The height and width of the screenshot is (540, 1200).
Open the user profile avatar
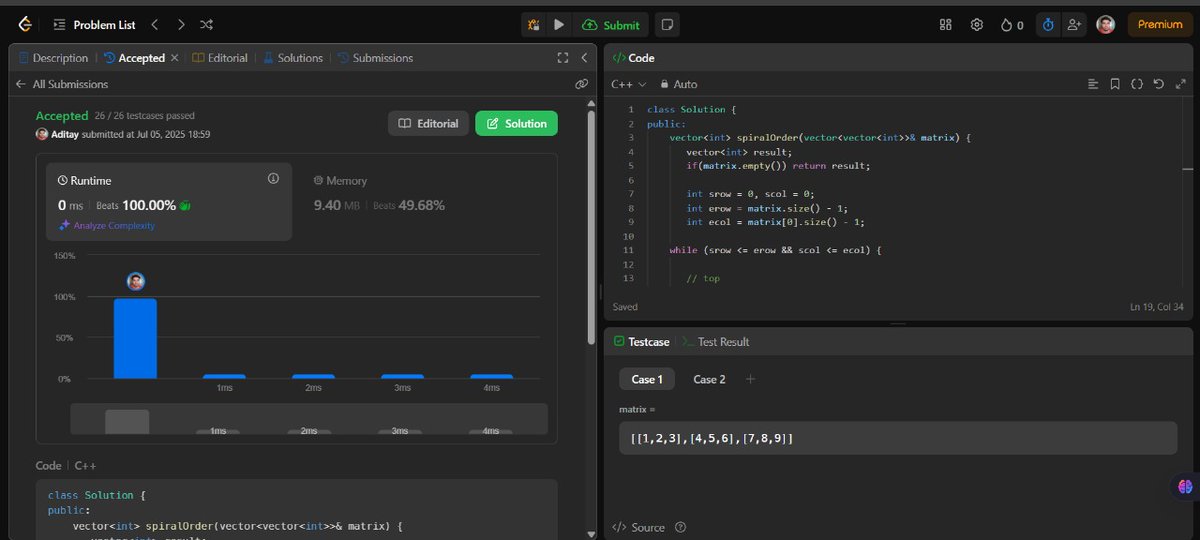1105,25
